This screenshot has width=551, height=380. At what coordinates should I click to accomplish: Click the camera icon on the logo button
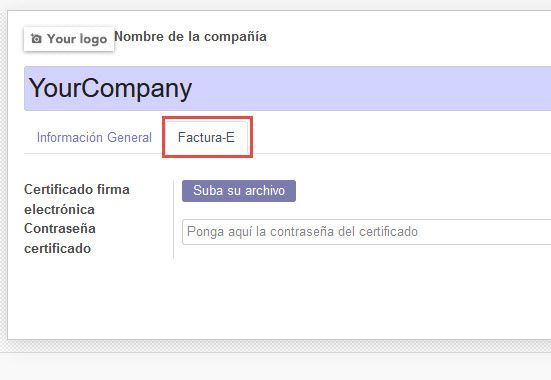(x=36, y=39)
